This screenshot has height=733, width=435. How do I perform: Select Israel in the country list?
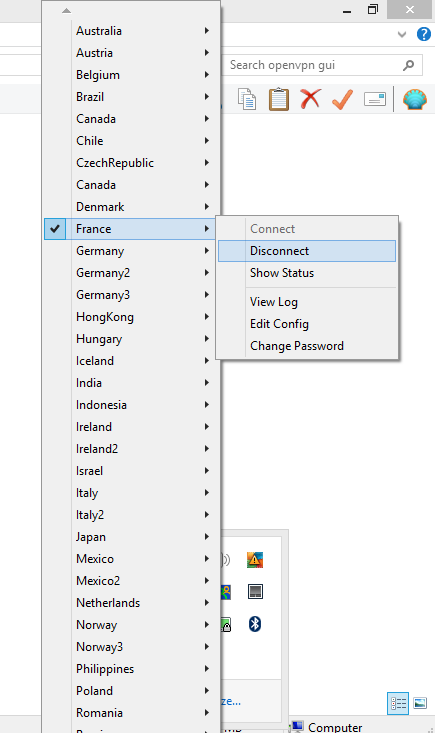coord(130,471)
